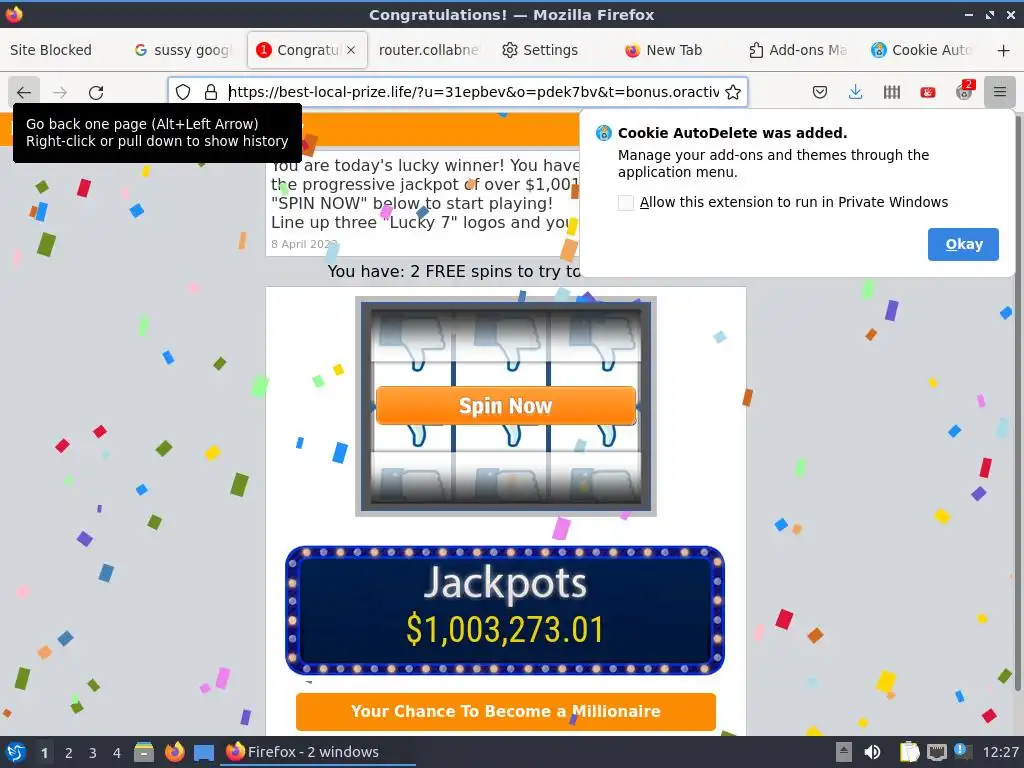Save page to Pocket
Image resolution: width=1024 pixels, height=768 pixels.
(820, 92)
